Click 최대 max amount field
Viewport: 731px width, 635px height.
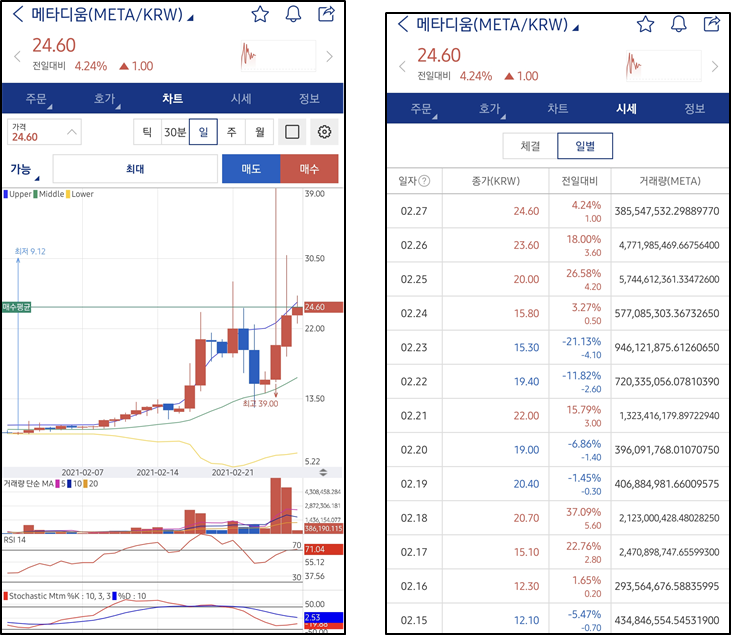[135, 169]
